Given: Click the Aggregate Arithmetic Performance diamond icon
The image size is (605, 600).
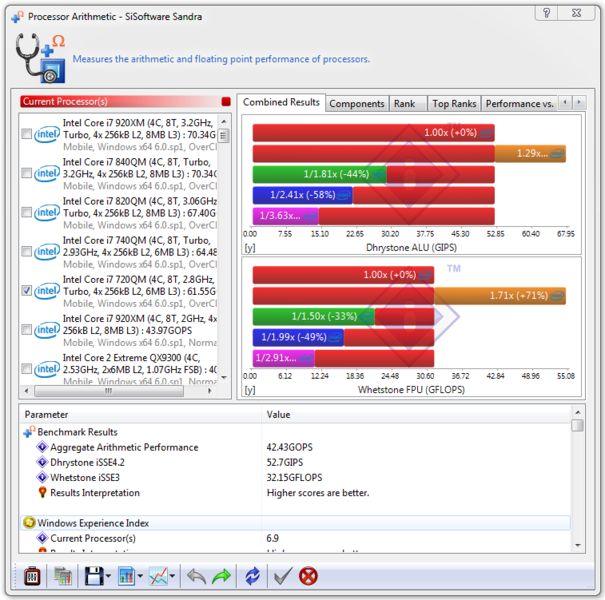Looking at the screenshot, I should pyautogui.click(x=42, y=447).
